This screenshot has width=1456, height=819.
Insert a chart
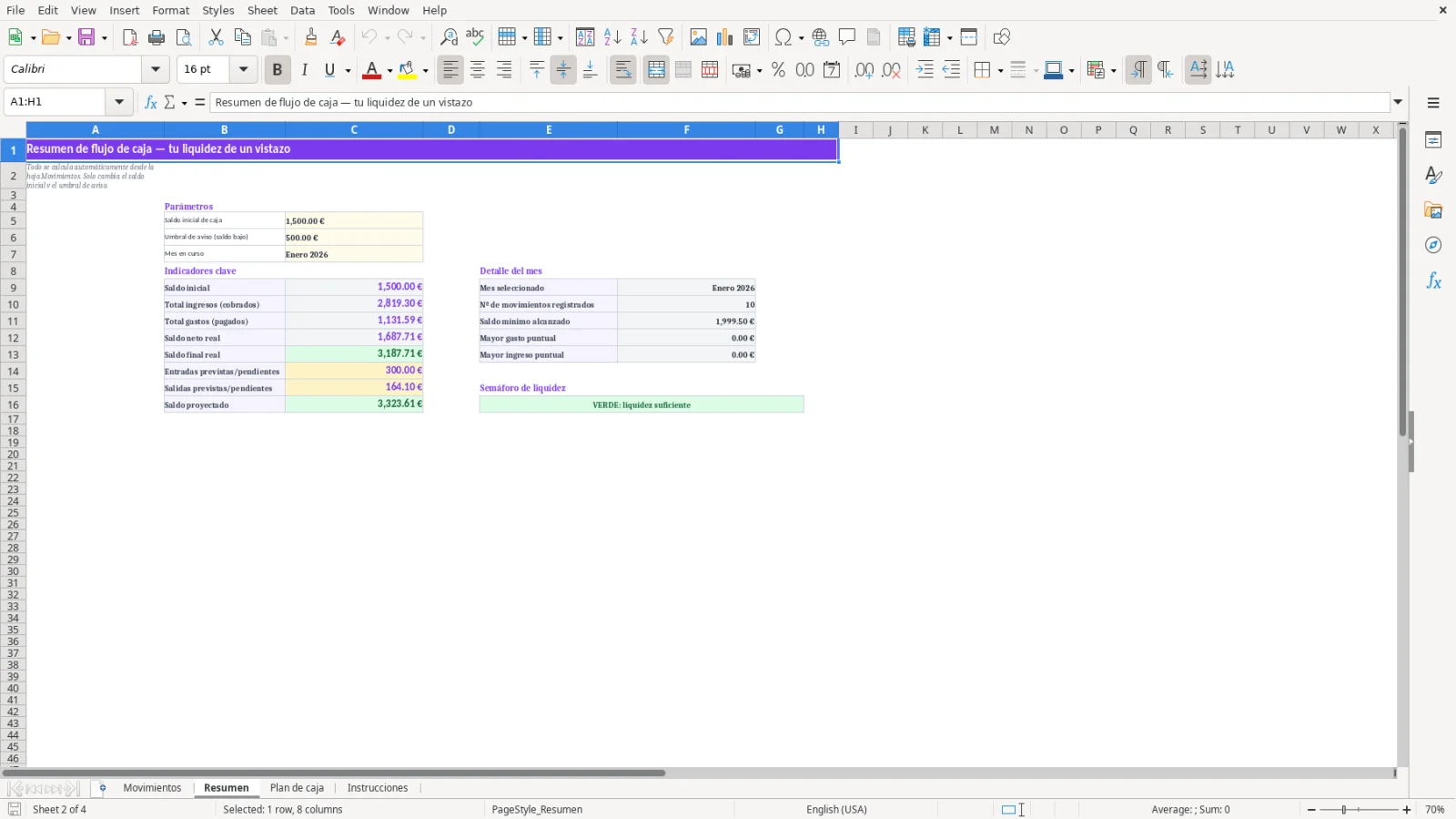tap(724, 37)
